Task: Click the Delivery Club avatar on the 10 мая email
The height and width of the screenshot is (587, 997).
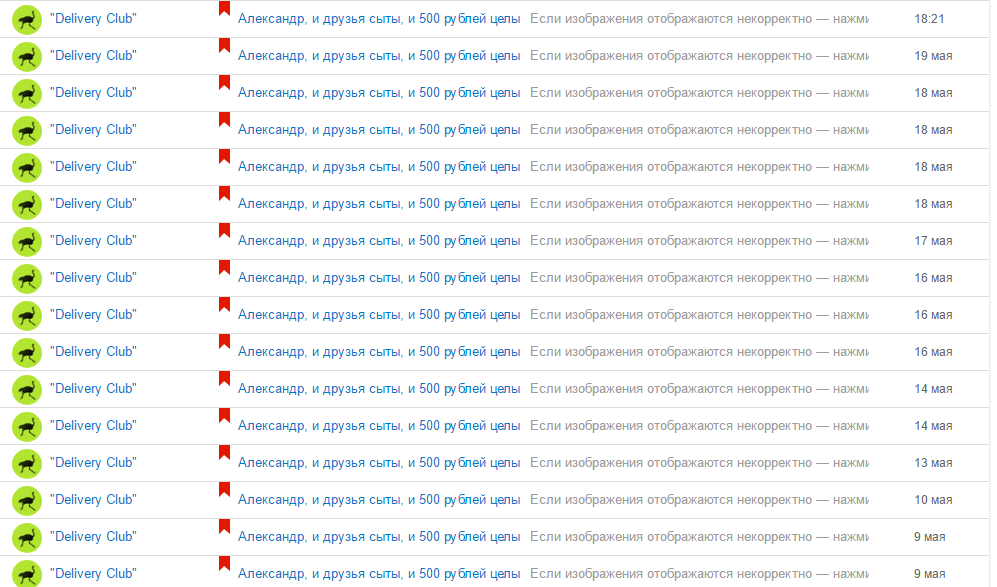Action: (x=27, y=501)
